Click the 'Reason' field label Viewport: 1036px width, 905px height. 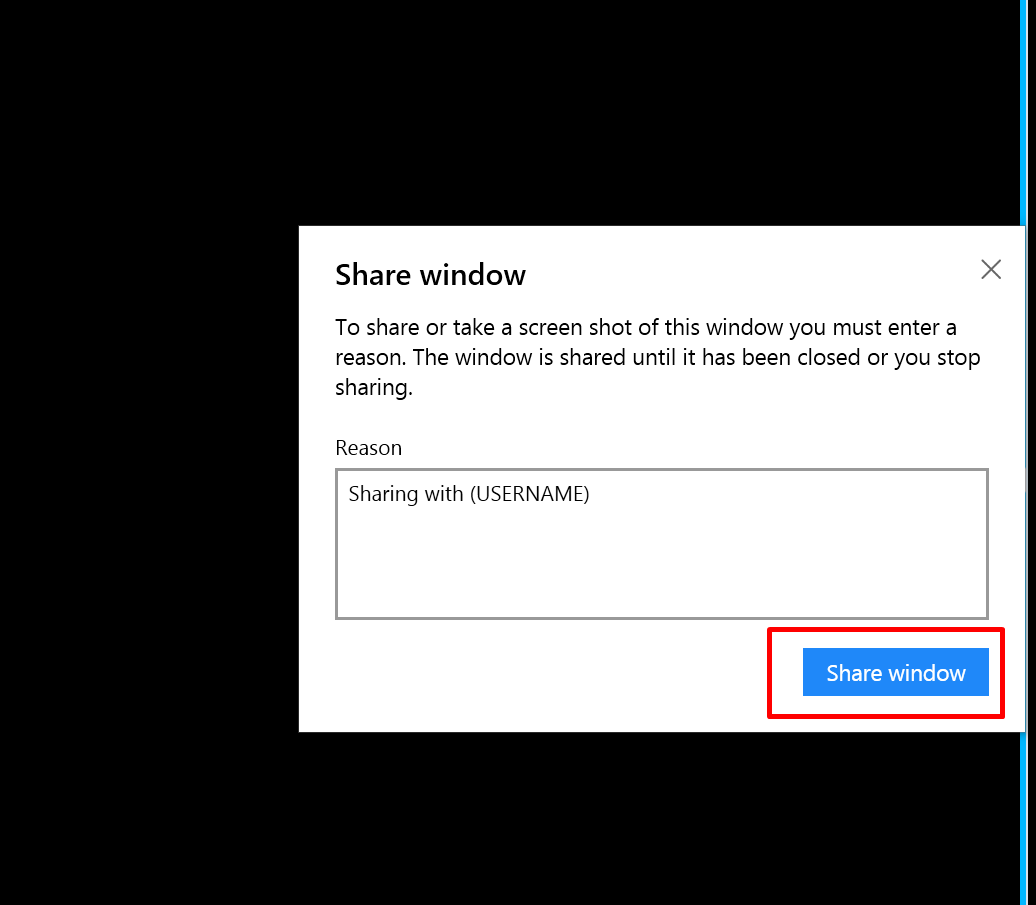tap(368, 448)
